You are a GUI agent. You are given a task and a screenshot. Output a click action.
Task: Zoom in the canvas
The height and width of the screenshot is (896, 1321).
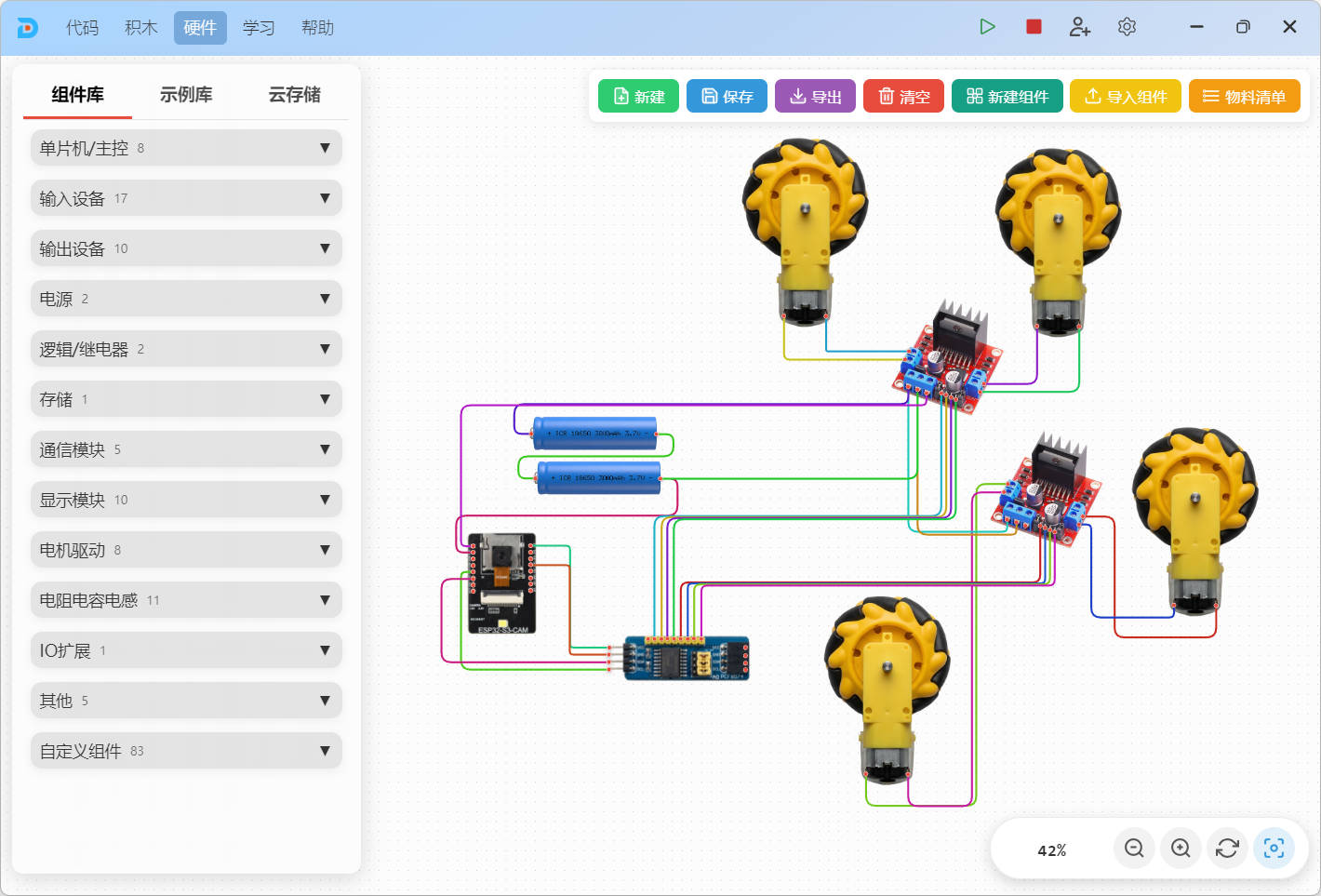pyautogui.click(x=1181, y=849)
